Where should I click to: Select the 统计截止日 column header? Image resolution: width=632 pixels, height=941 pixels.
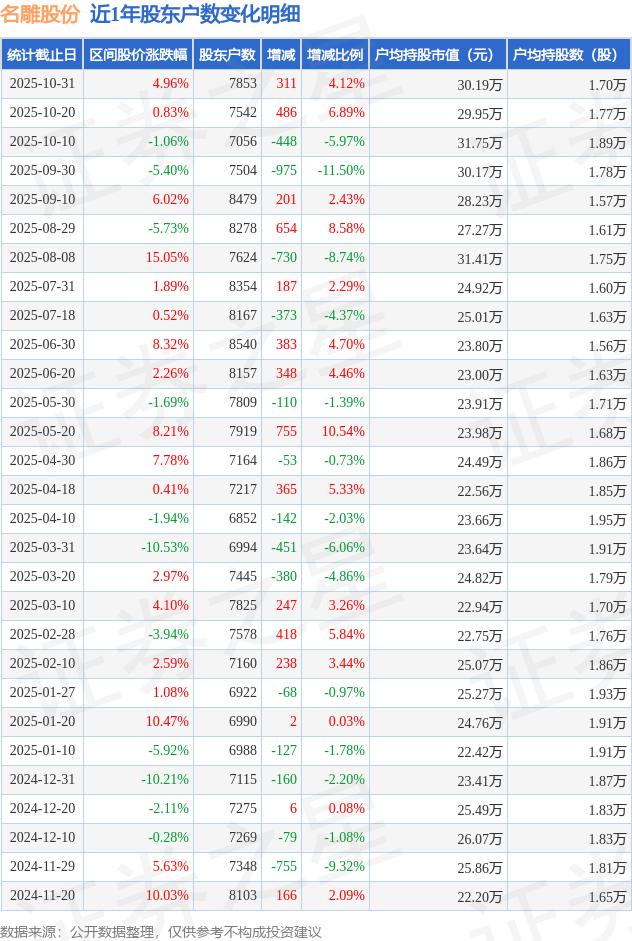coord(42,55)
